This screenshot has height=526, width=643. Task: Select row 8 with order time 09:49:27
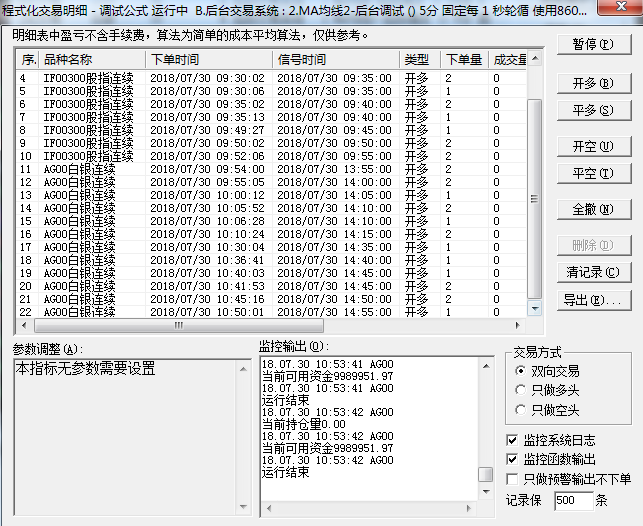271,130
